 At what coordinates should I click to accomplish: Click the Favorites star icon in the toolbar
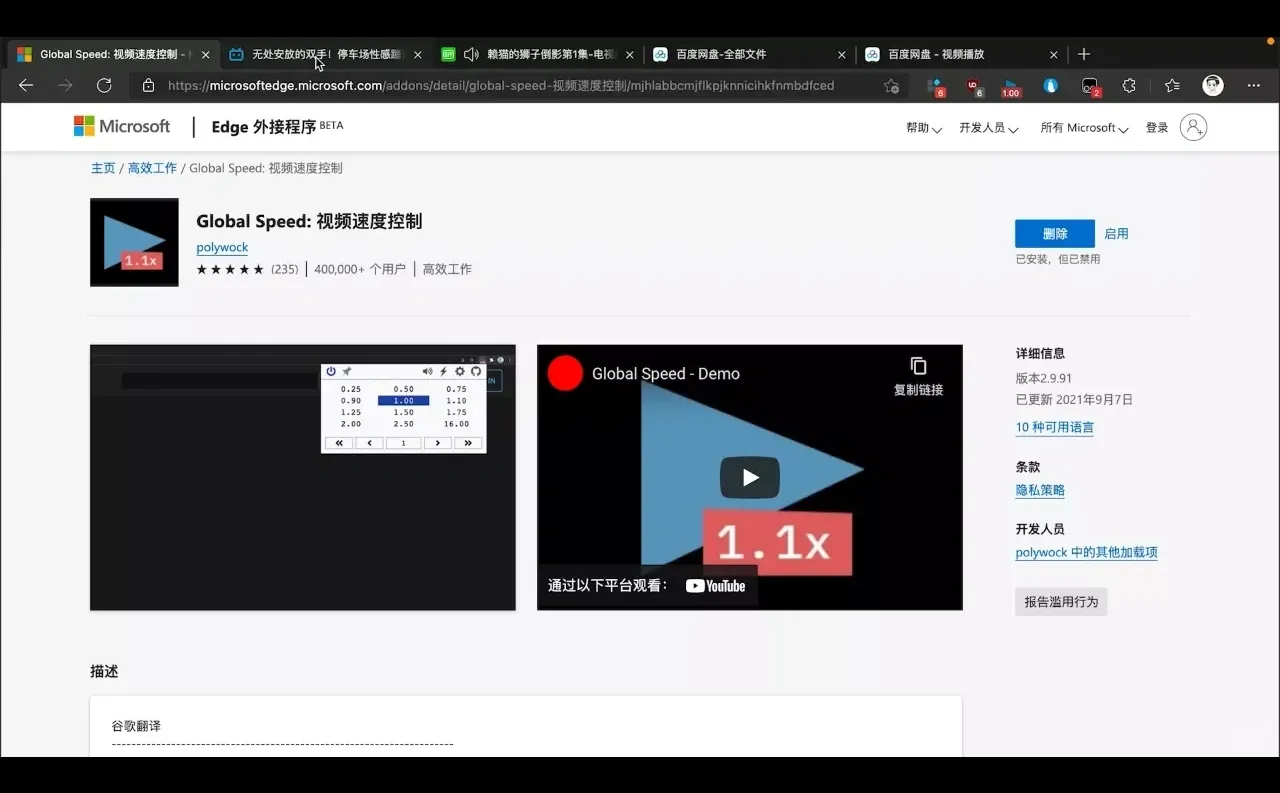(1172, 85)
